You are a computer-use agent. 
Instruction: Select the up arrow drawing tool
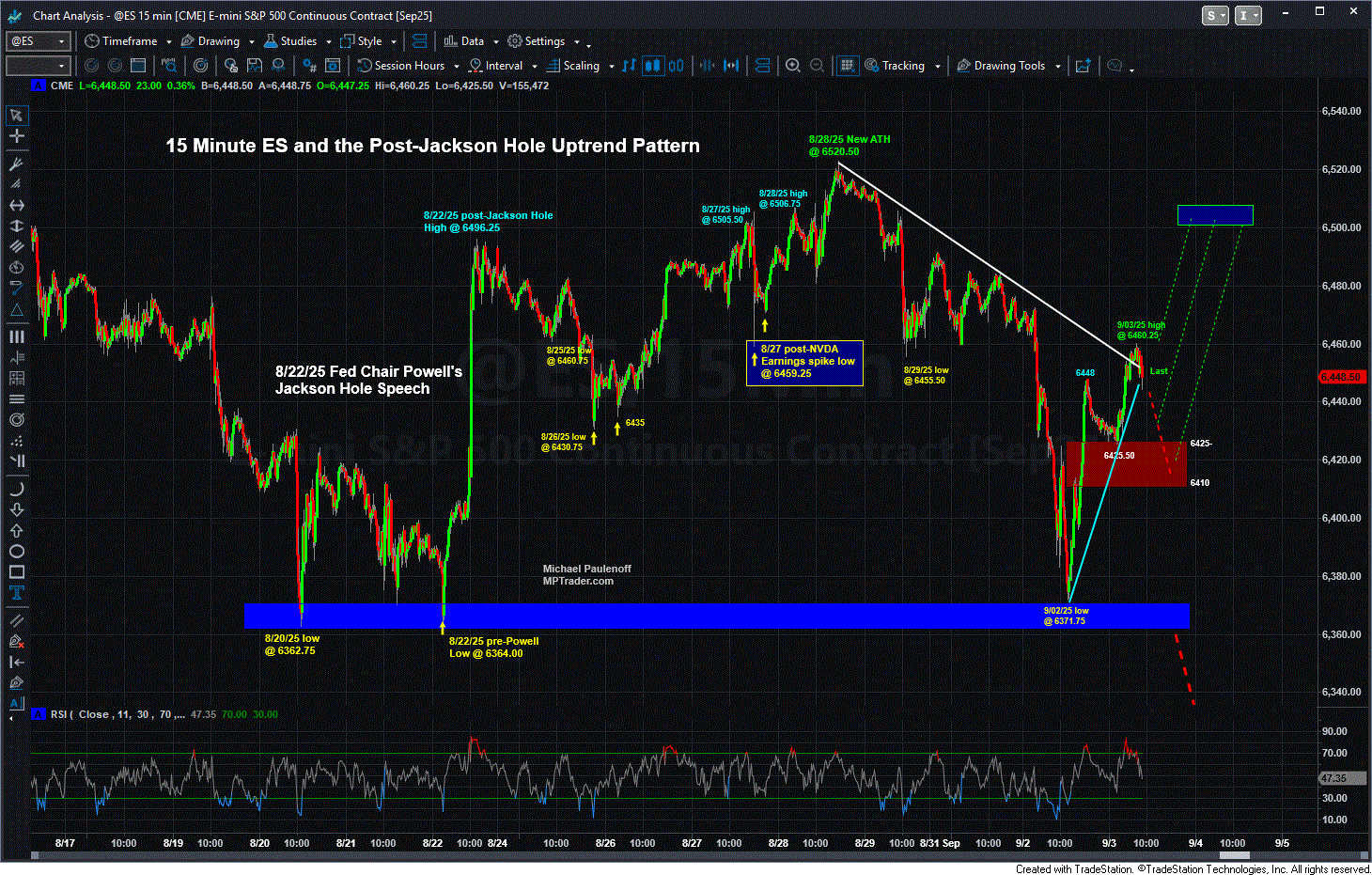16,531
